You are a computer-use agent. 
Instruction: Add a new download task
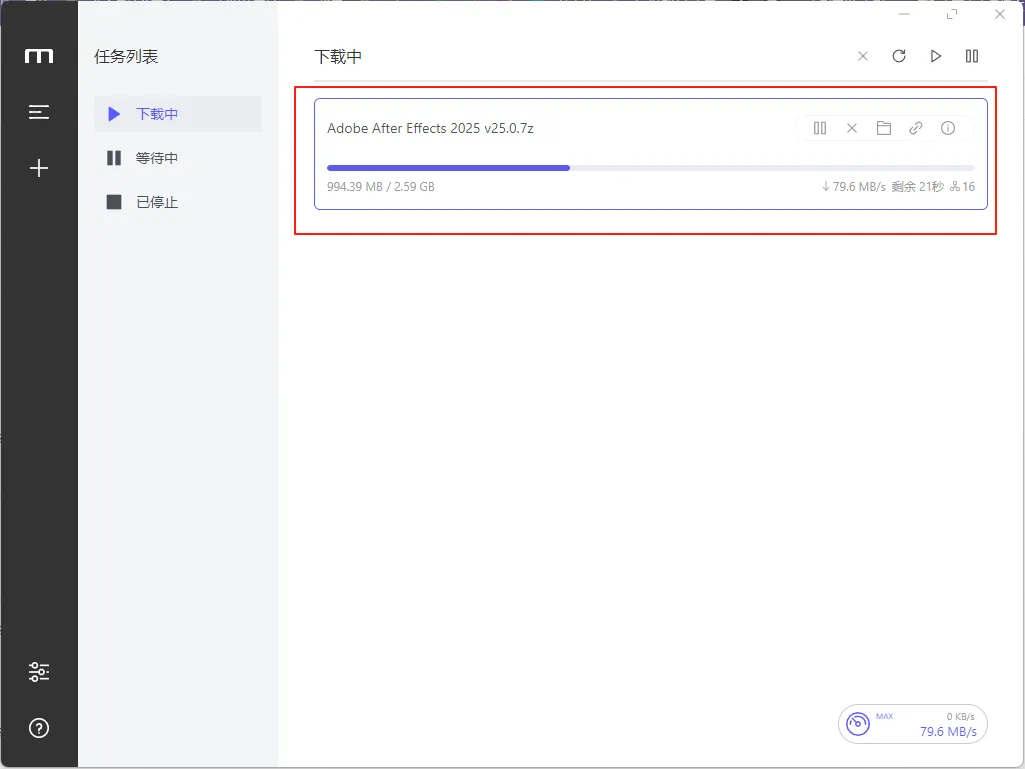point(39,167)
